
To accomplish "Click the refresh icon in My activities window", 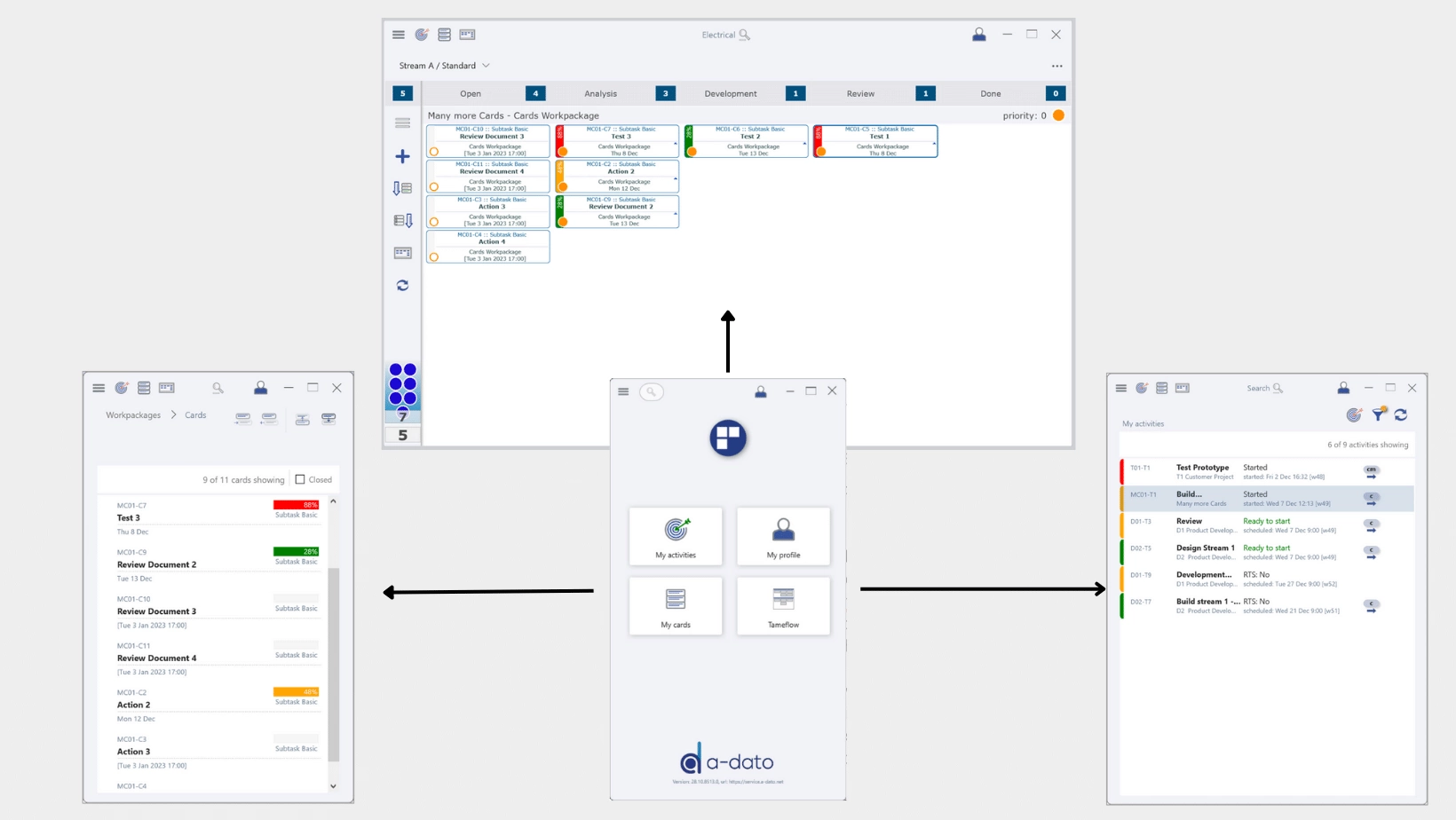I will pos(1401,414).
